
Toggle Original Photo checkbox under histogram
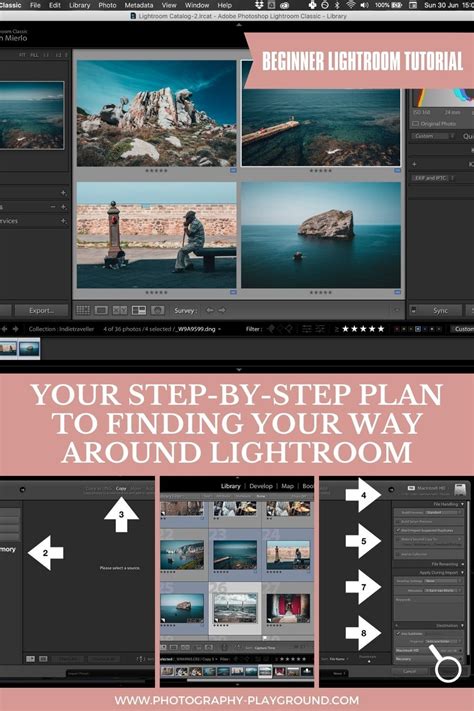[415, 123]
